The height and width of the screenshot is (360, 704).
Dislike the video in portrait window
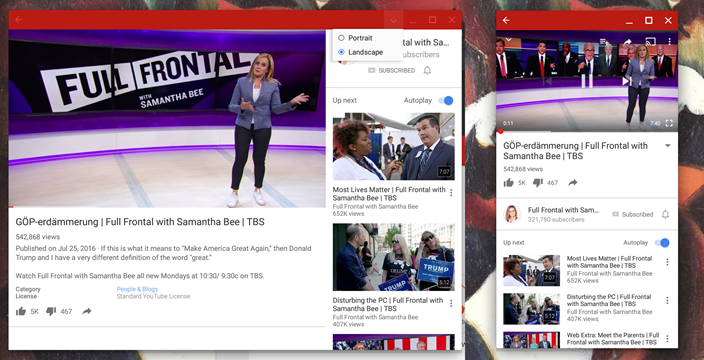tap(537, 183)
